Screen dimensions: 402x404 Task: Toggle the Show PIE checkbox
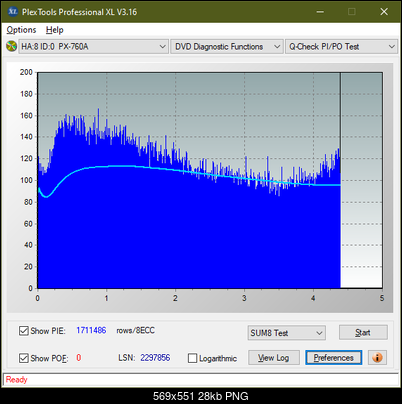click(x=24, y=331)
